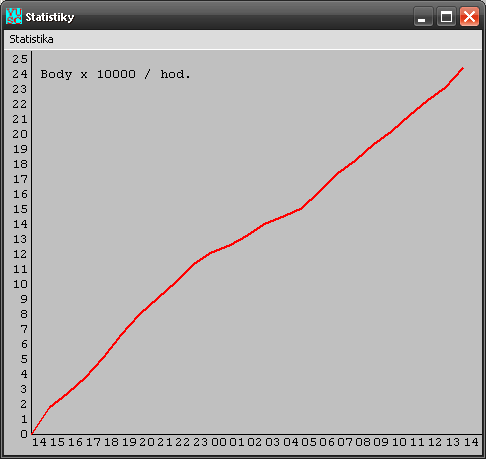Click the 'Body x 10000 / hod.' chart label
The height and width of the screenshot is (459, 486).
coord(115,74)
